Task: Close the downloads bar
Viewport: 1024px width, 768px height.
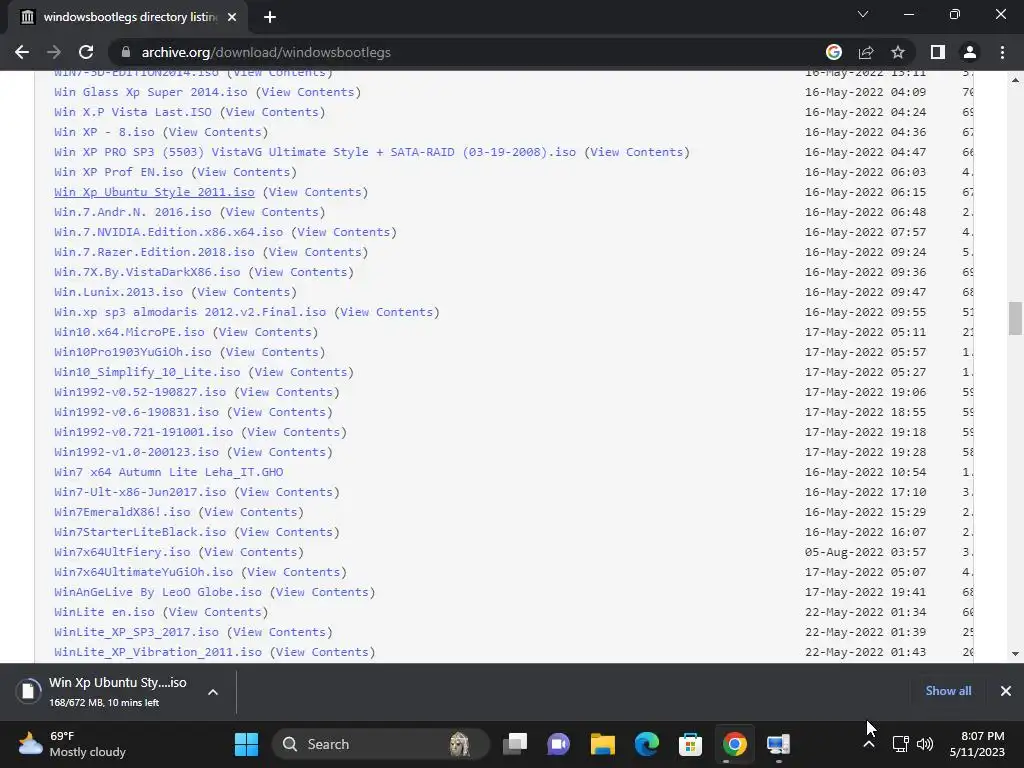Action: point(1006,691)
